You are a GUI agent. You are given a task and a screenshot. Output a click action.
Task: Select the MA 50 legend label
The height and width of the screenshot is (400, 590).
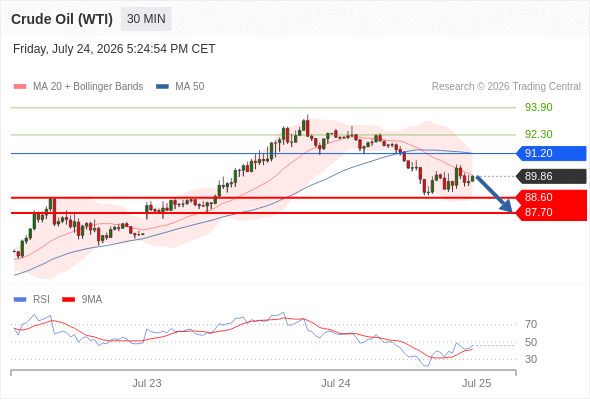(190, 87)
